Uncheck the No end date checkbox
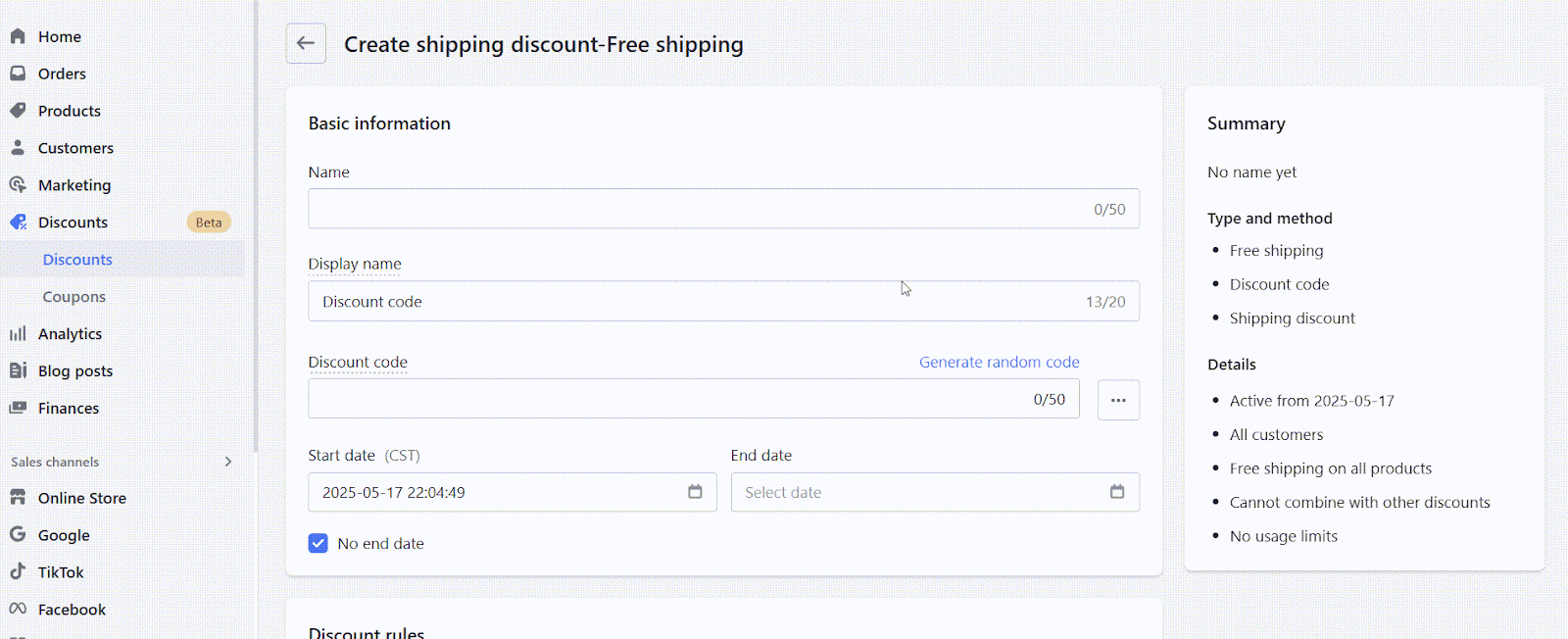This screenshot has height=639, width=1568. 318,544
